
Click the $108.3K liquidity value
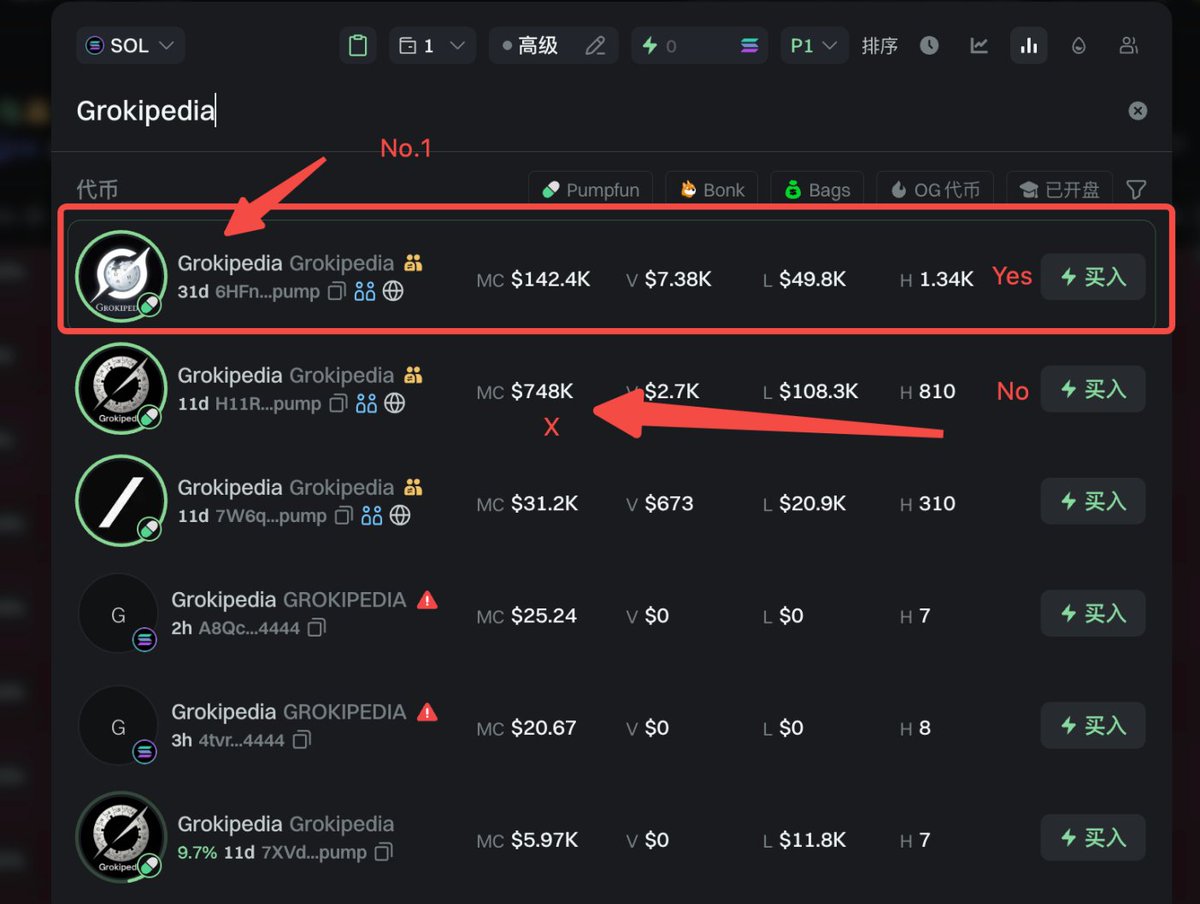pyautogui.click(x=819, y=391)
